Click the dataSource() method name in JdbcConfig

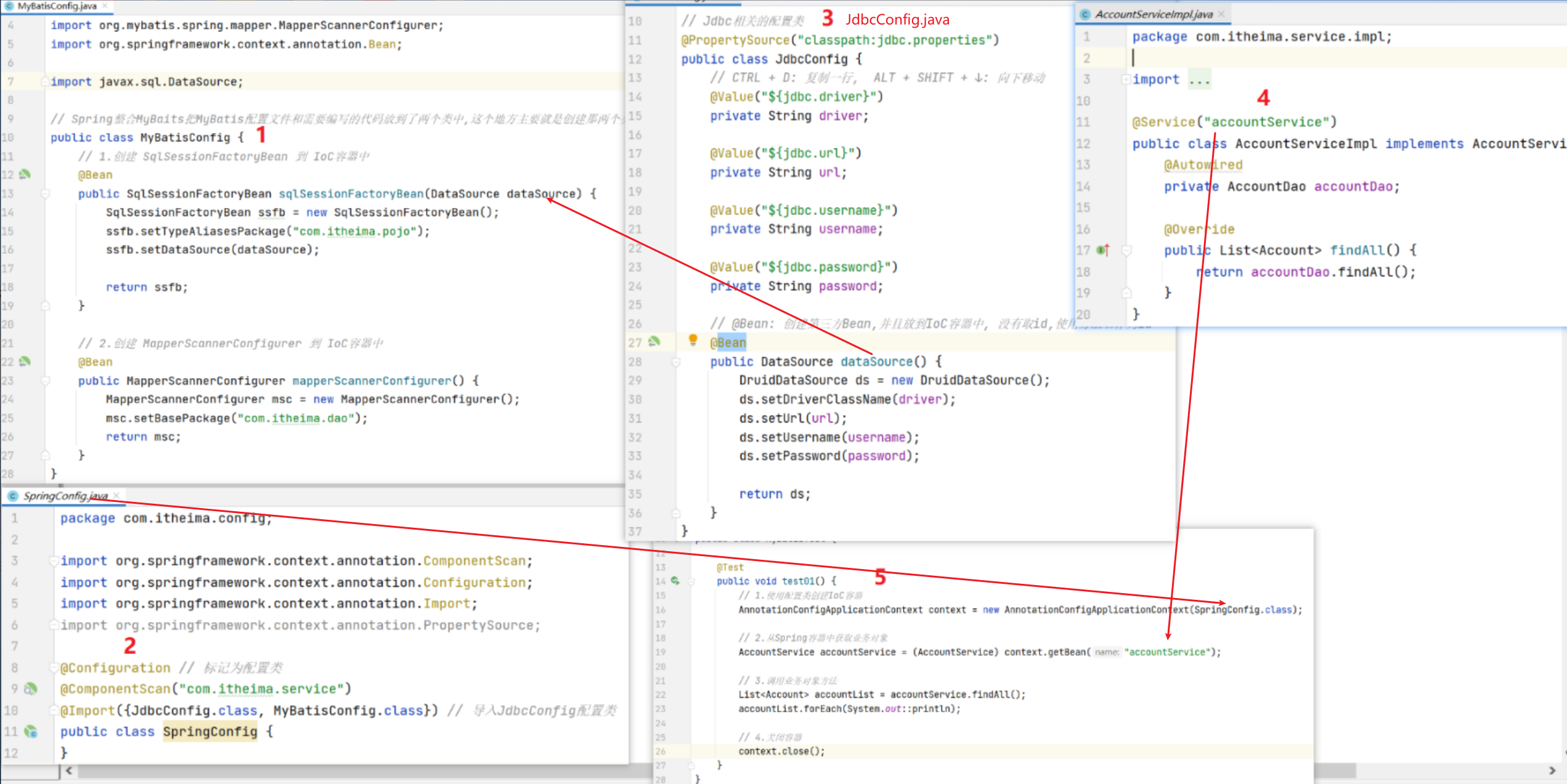[x=877, y=362]
